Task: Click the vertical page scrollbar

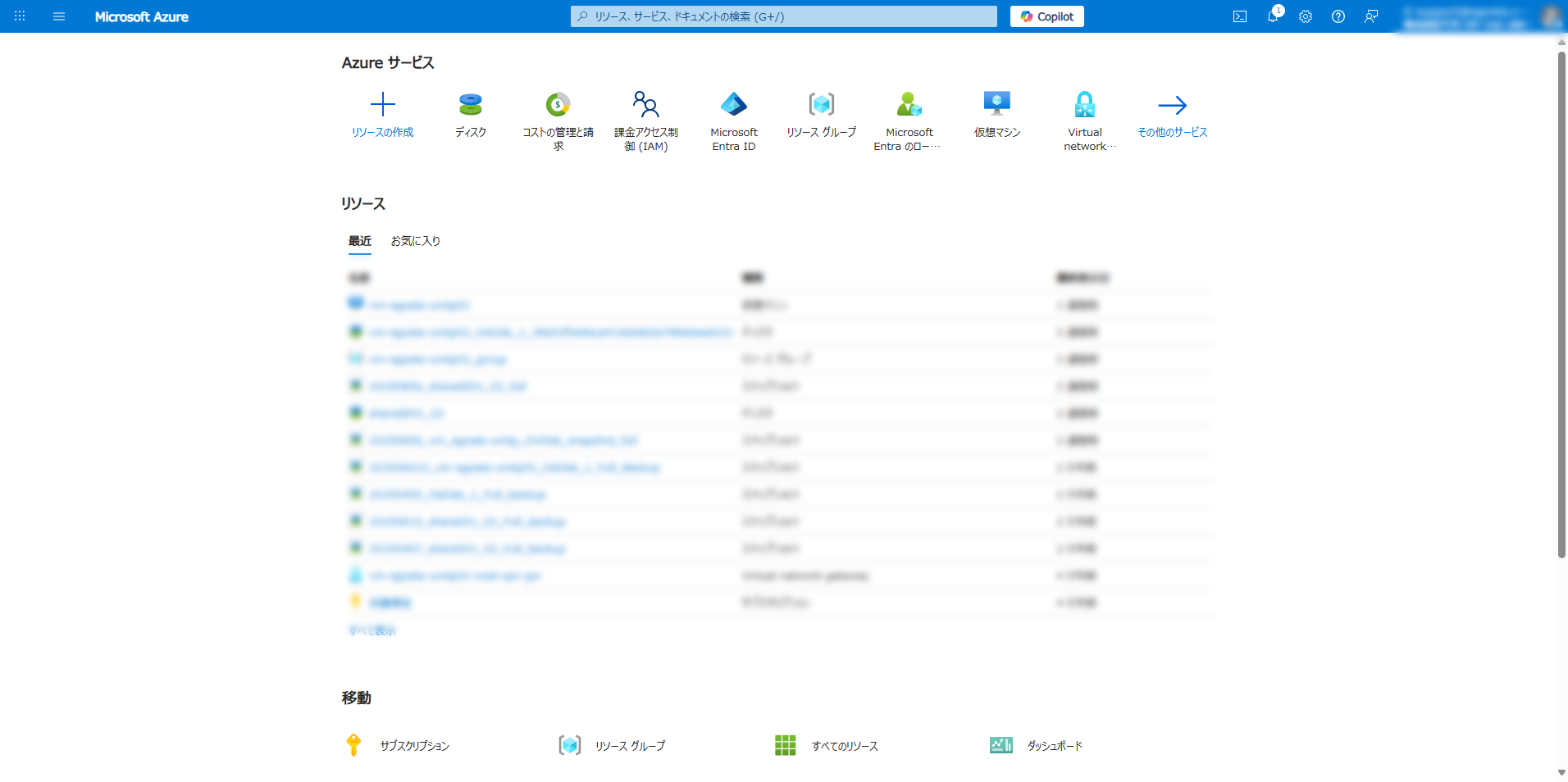Action: coord(1561,303)
